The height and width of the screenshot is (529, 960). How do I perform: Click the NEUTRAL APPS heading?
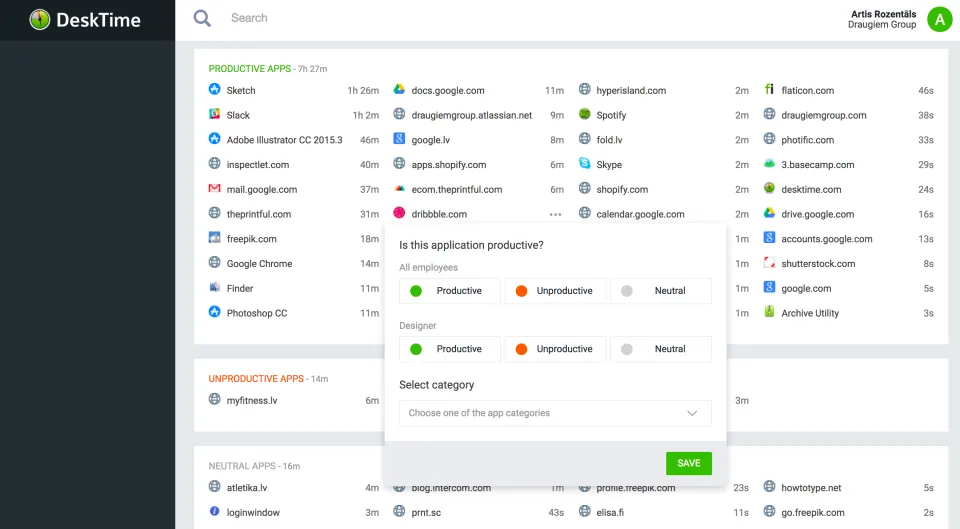pyautogui.click(x=242, y=466)
